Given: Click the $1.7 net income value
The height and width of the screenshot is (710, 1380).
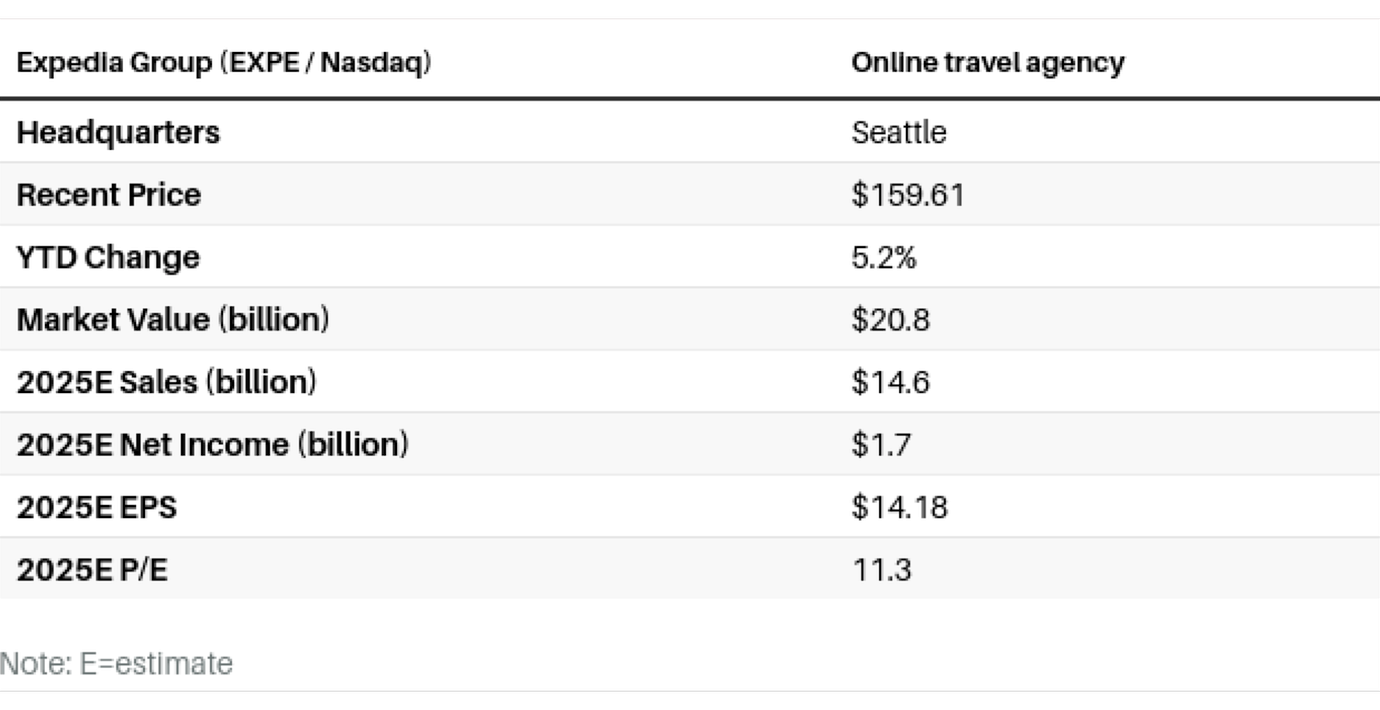Looking at the screenshot, I should (x=880, y=444).
